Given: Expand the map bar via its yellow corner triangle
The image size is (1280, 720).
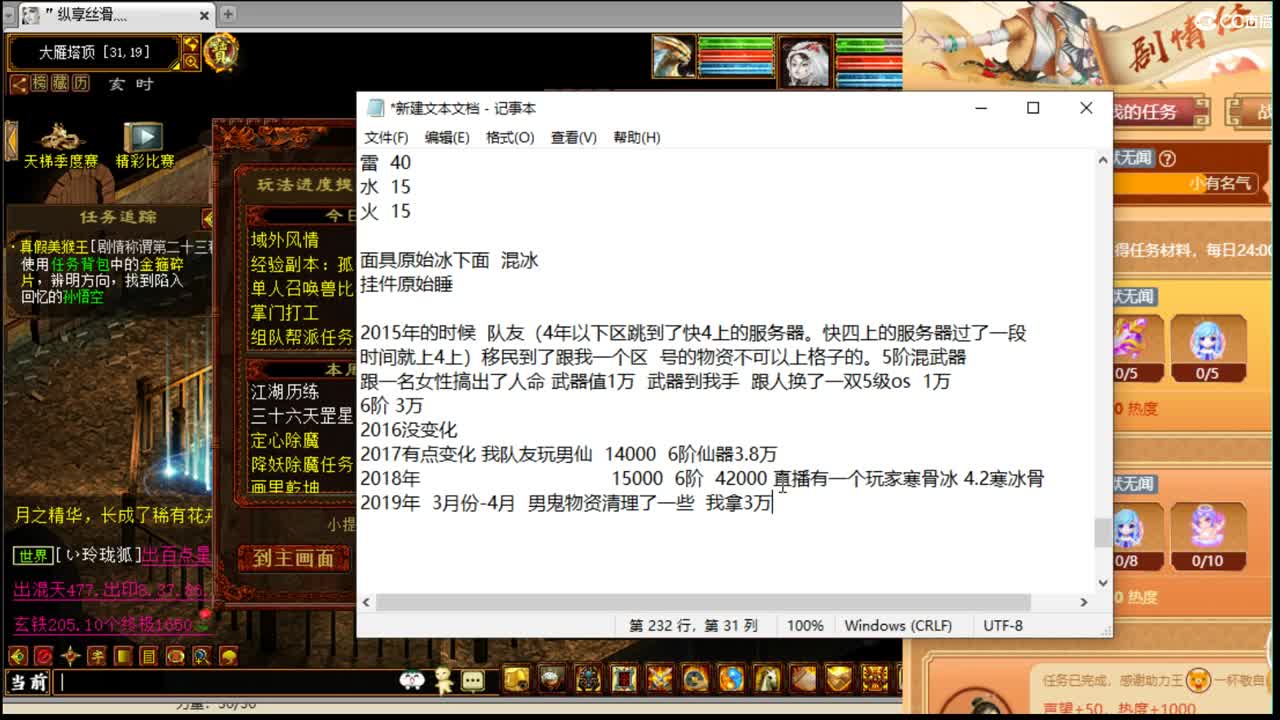Looking at the screenshot, I should (x=176, y=65).
